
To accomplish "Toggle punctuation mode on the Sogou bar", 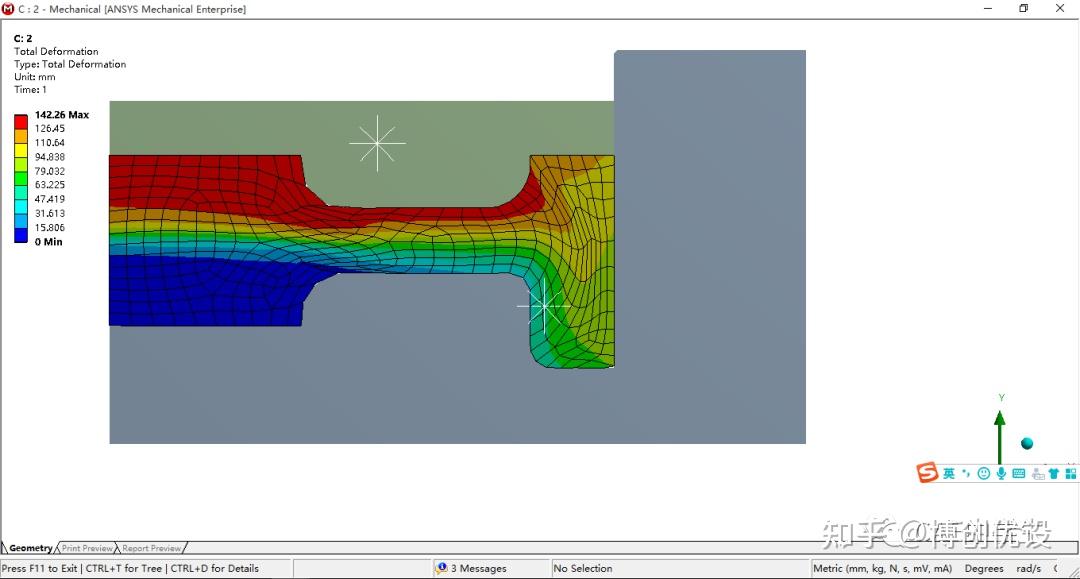I will point(964,473).
